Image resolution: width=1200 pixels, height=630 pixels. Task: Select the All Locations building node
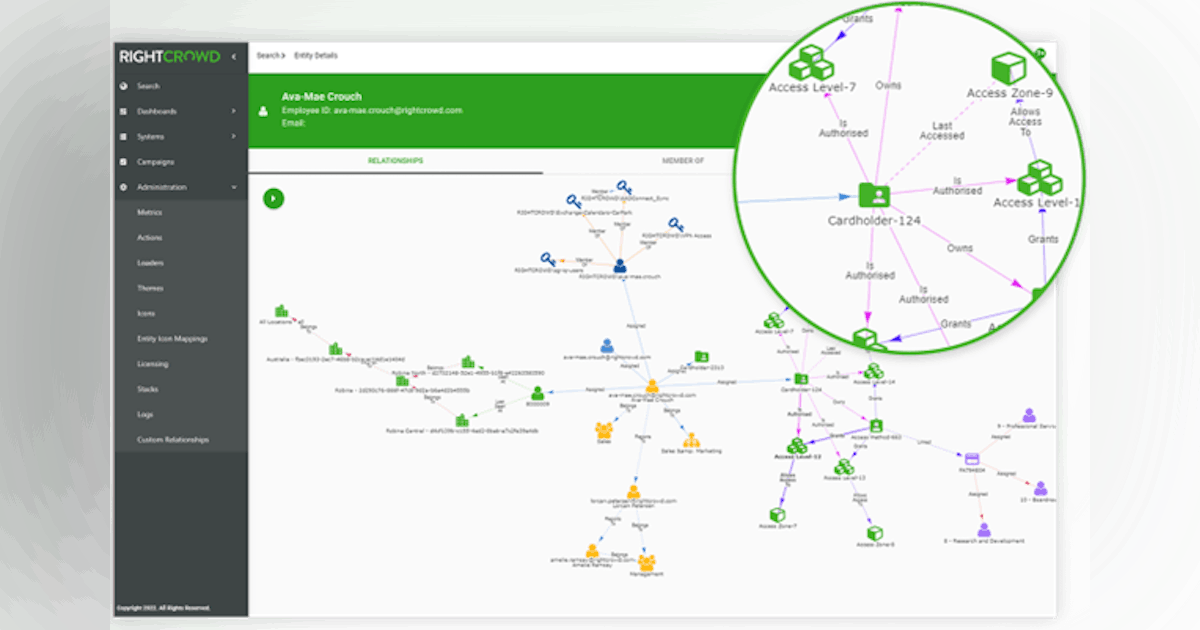[x=281, y=312]
